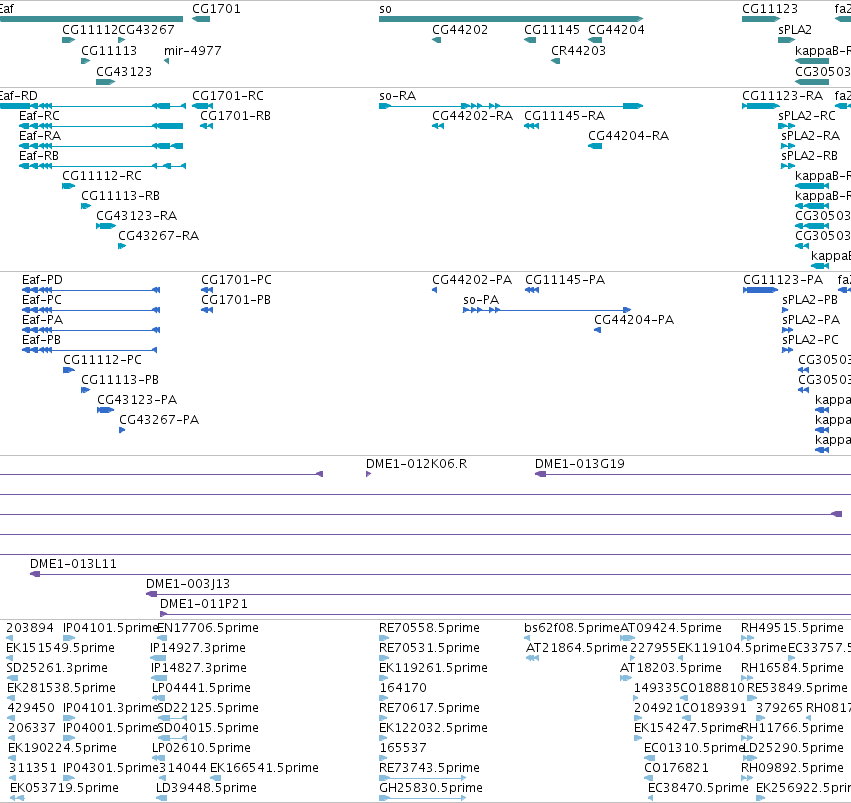851x803 pixels.
Task: Click the Eaf-RB transcript label
Action: tap(39, 156)
